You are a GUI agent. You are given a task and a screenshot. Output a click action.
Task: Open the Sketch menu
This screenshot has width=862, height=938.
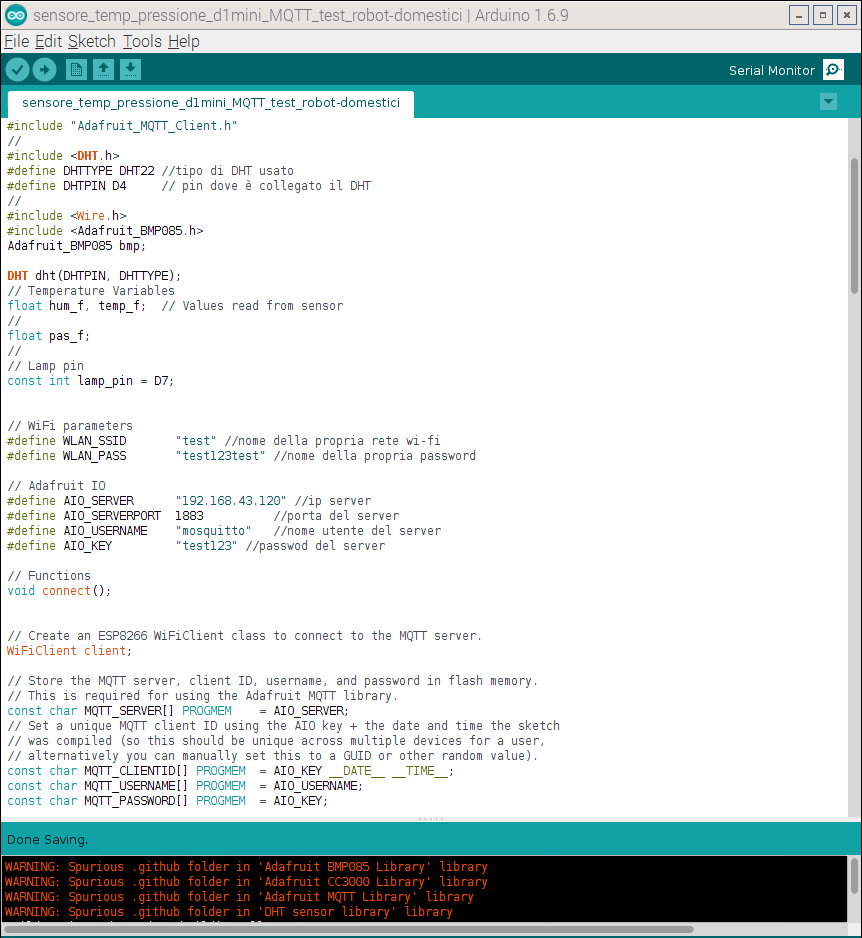[92, 41]
